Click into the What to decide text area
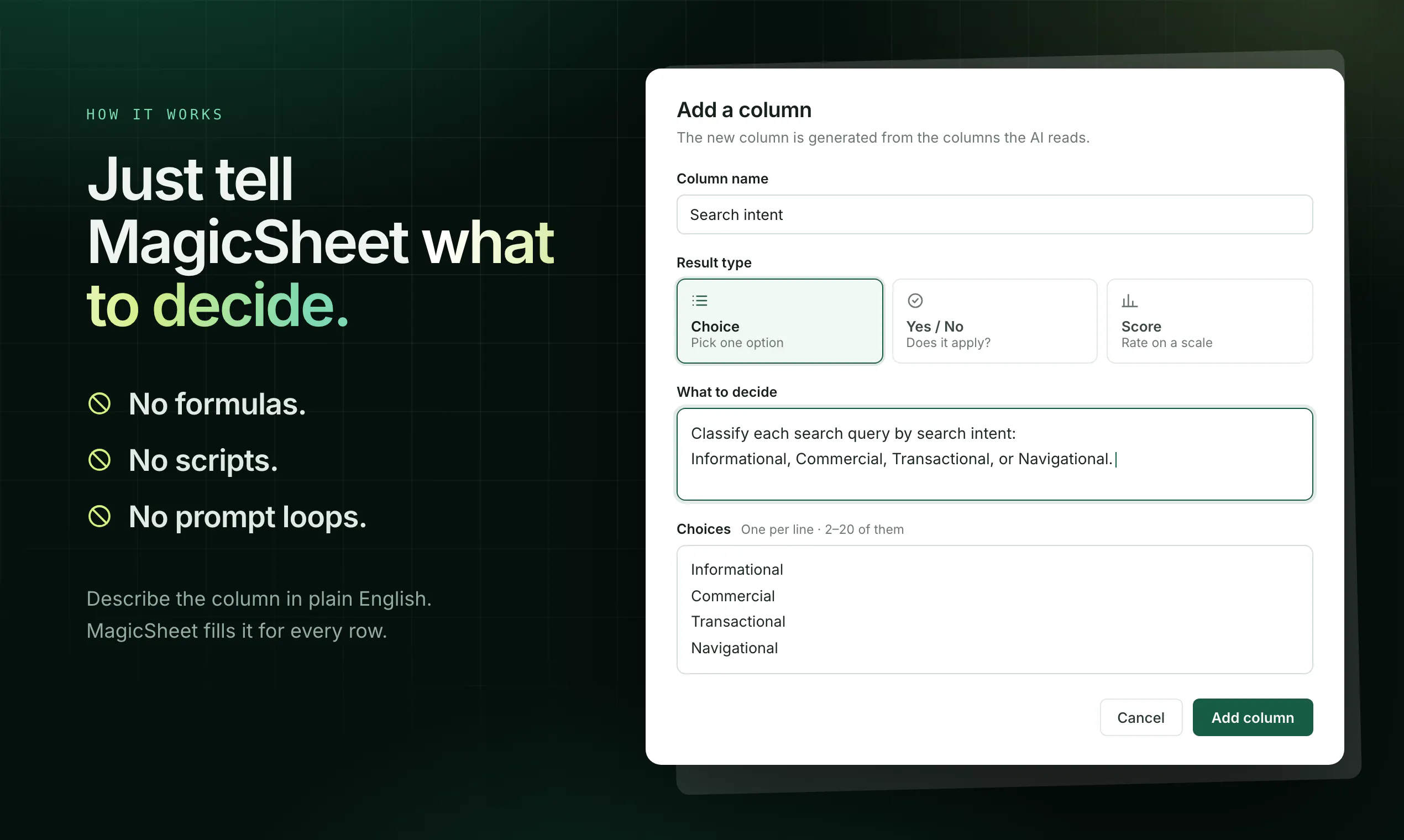The width and height of the screenshot is (1404, 840). click(x=995, y=454)
